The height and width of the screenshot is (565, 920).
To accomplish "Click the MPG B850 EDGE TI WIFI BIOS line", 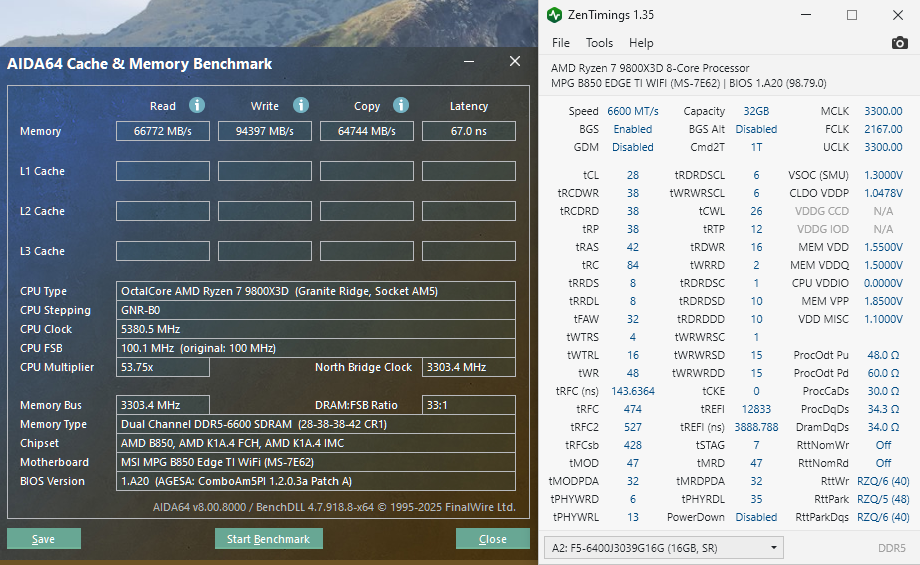I will point(688,83).
